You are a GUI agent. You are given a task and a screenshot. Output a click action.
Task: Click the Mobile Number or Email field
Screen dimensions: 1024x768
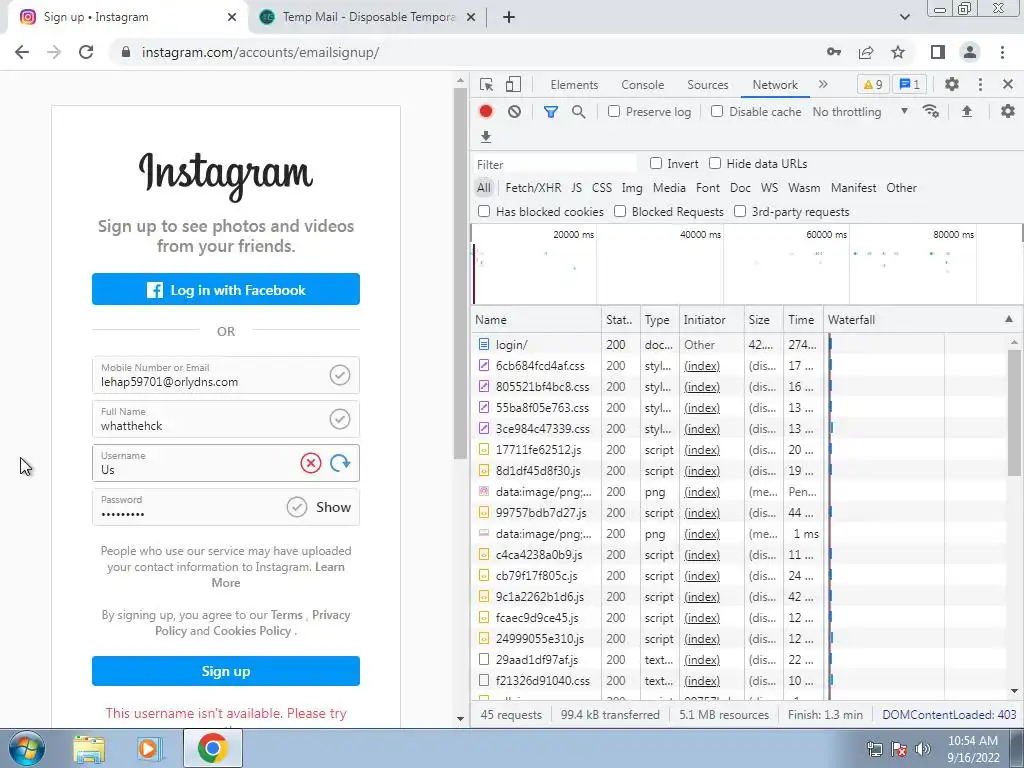[x=226, y=376]
